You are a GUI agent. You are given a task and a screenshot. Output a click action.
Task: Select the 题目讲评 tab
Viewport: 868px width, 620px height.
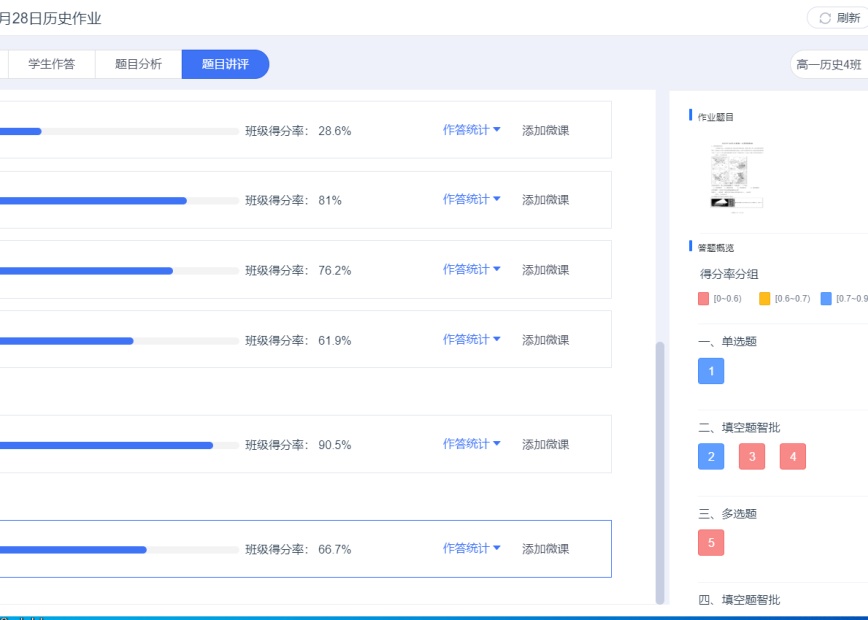(x=225, y=64)
